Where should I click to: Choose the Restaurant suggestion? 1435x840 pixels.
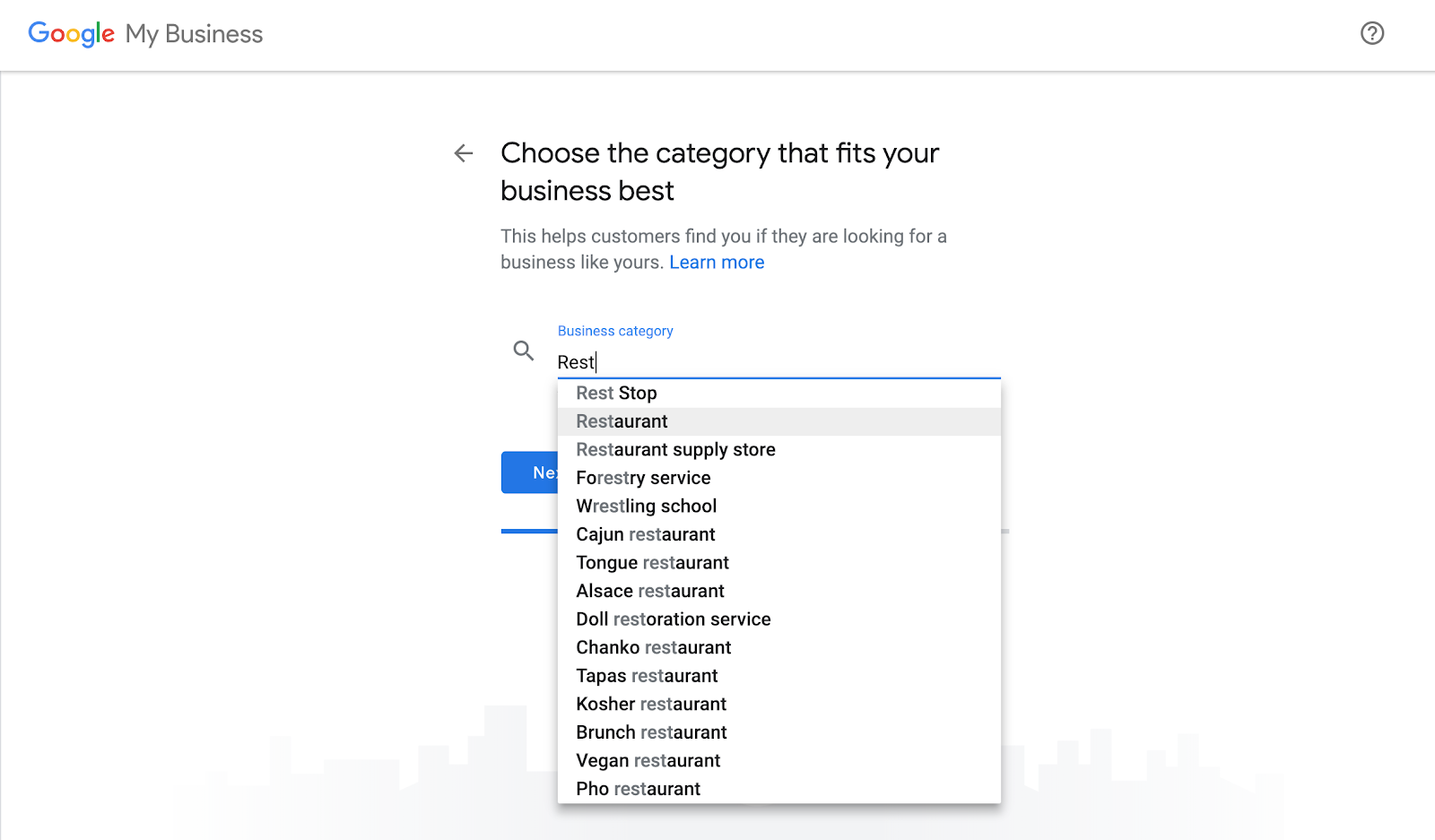[622, 421]
